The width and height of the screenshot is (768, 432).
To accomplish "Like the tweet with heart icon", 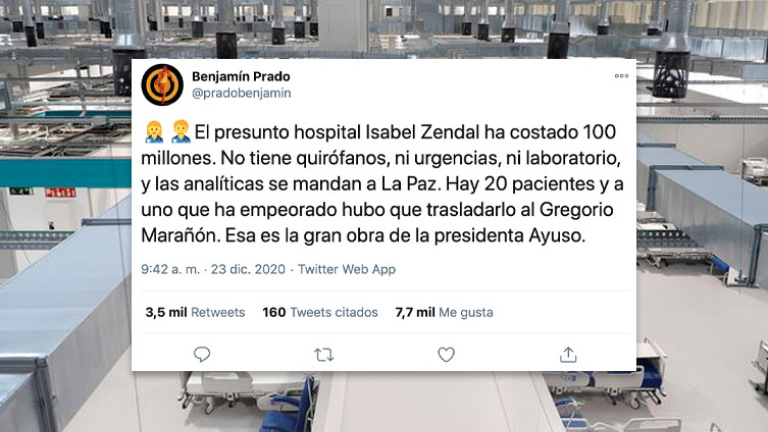I will 446,354.
